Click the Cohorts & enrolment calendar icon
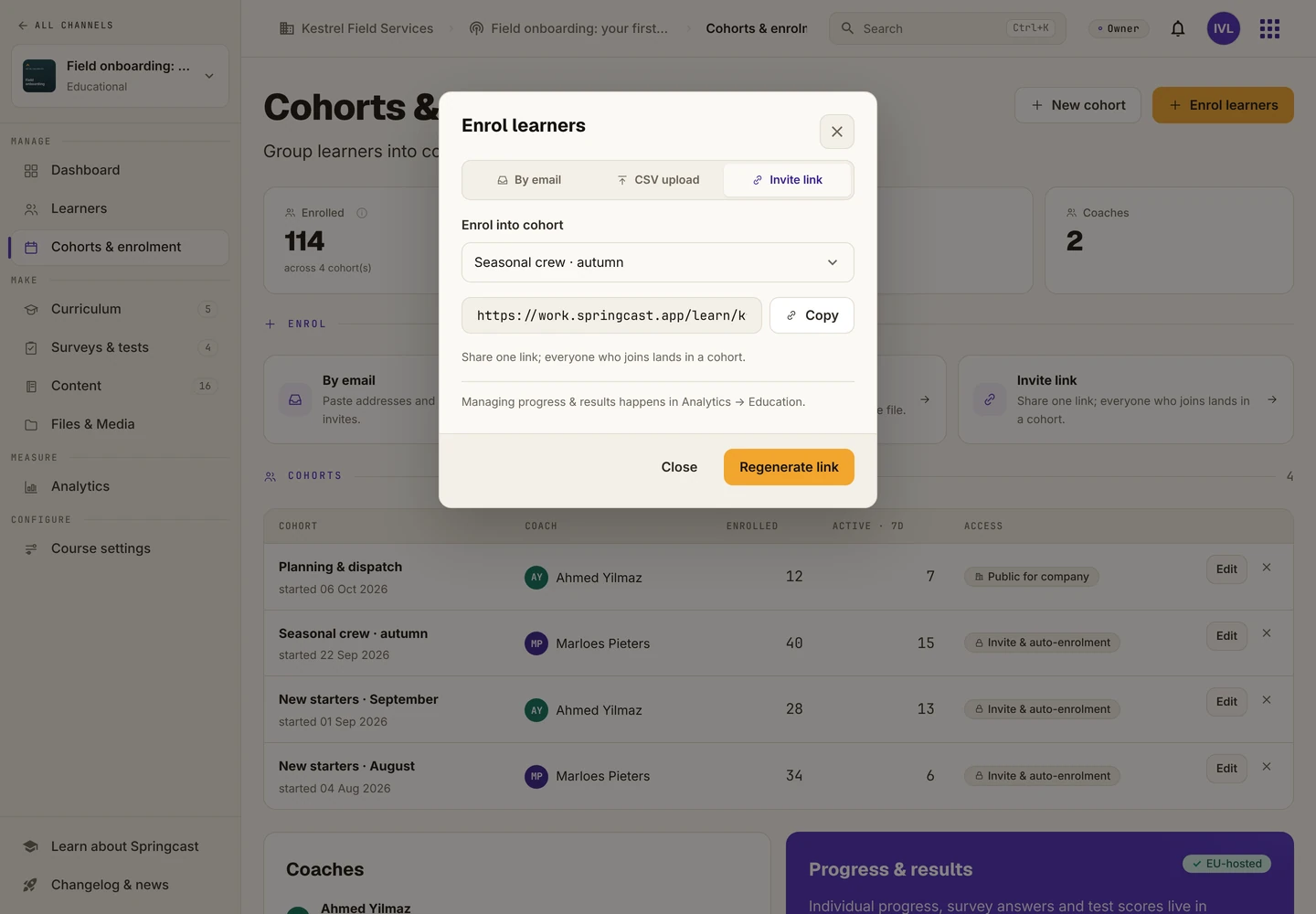 tap(31, 248)
